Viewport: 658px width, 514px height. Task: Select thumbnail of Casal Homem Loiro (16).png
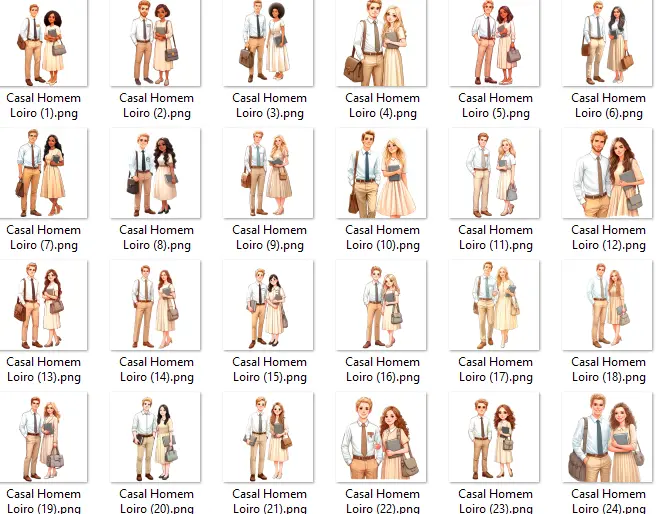[x=381, y=305]
